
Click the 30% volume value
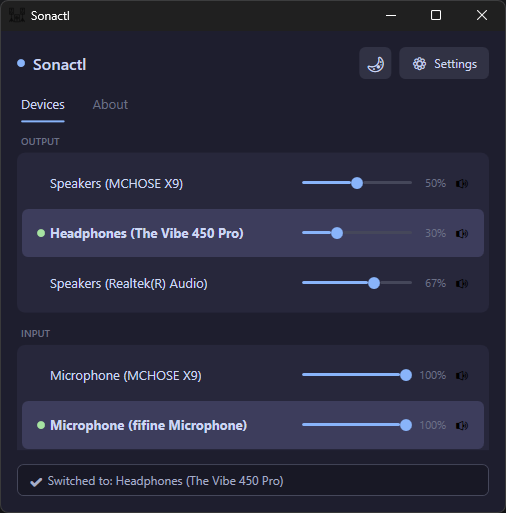click(x=435, y=233)
